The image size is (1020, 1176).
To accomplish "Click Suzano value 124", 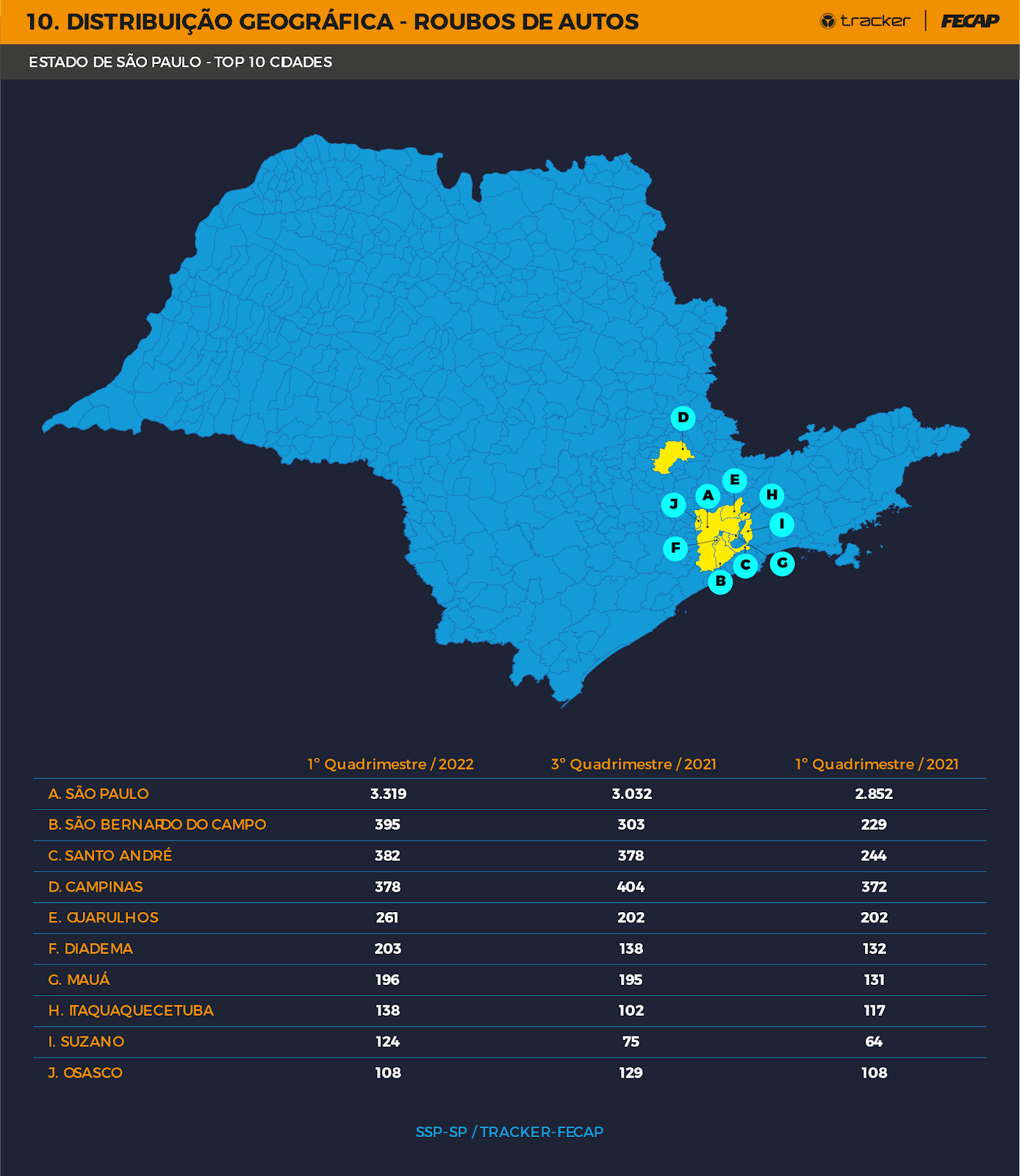I will tap(387, 1041).
